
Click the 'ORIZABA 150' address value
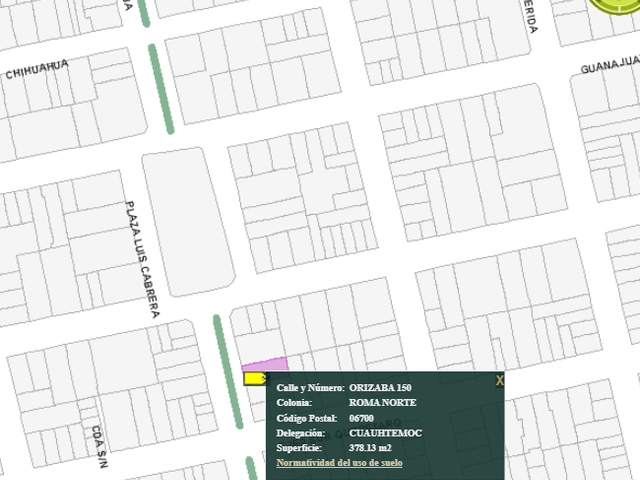tap(380, 387)
